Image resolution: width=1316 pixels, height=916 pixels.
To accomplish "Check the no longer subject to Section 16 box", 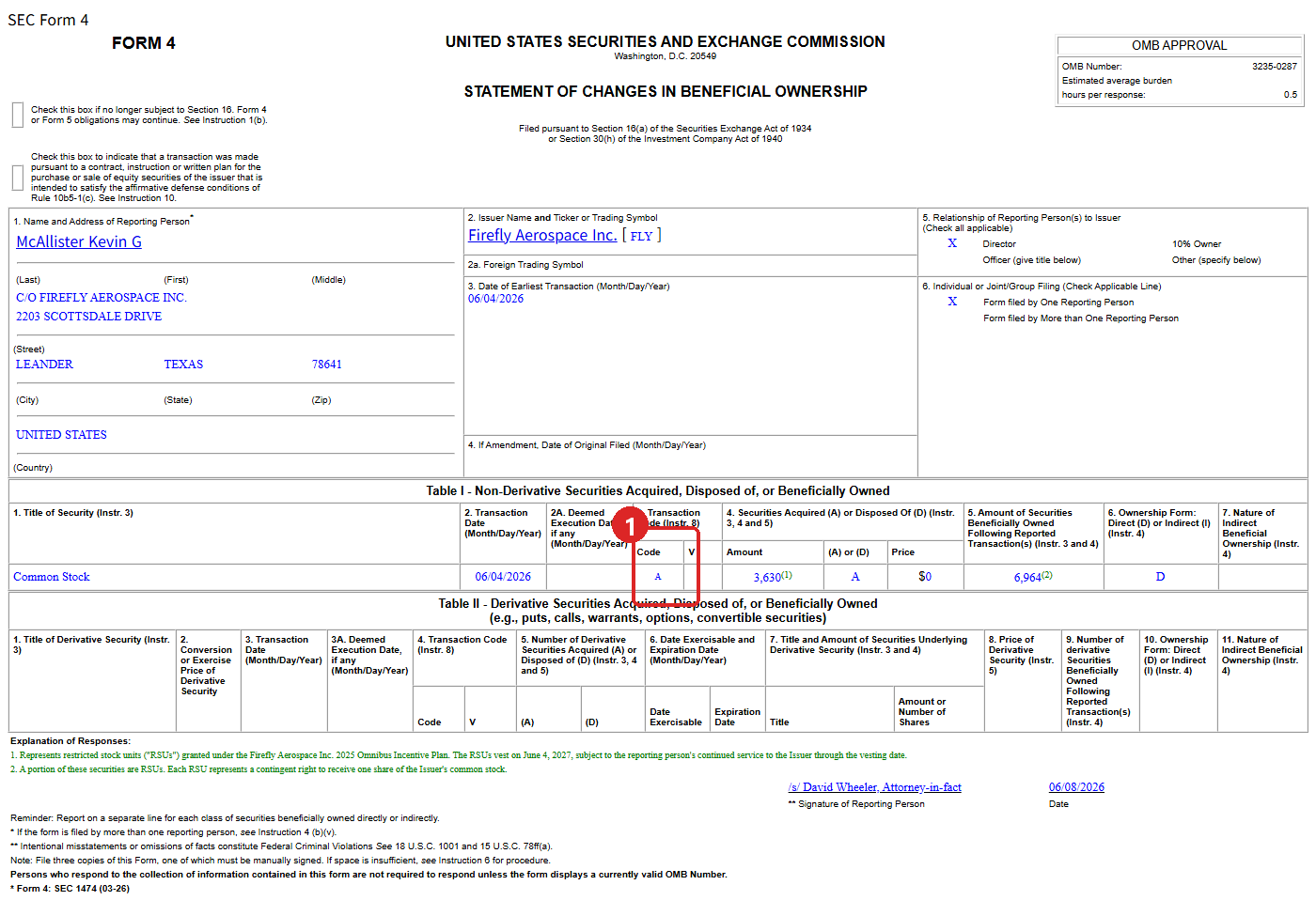I will (18, 115).
